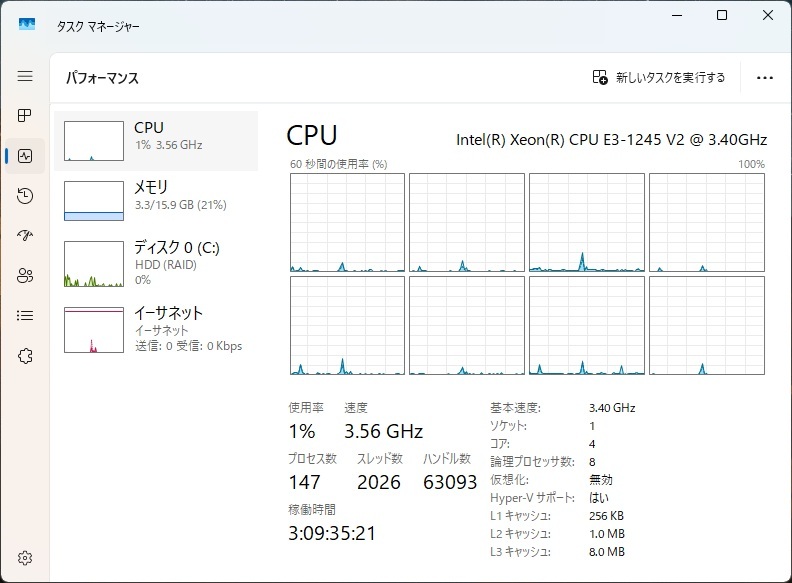Screen dimensions: 792x583
Task: Open Task Manager settings gear
Action: click(x=25, y=557)
